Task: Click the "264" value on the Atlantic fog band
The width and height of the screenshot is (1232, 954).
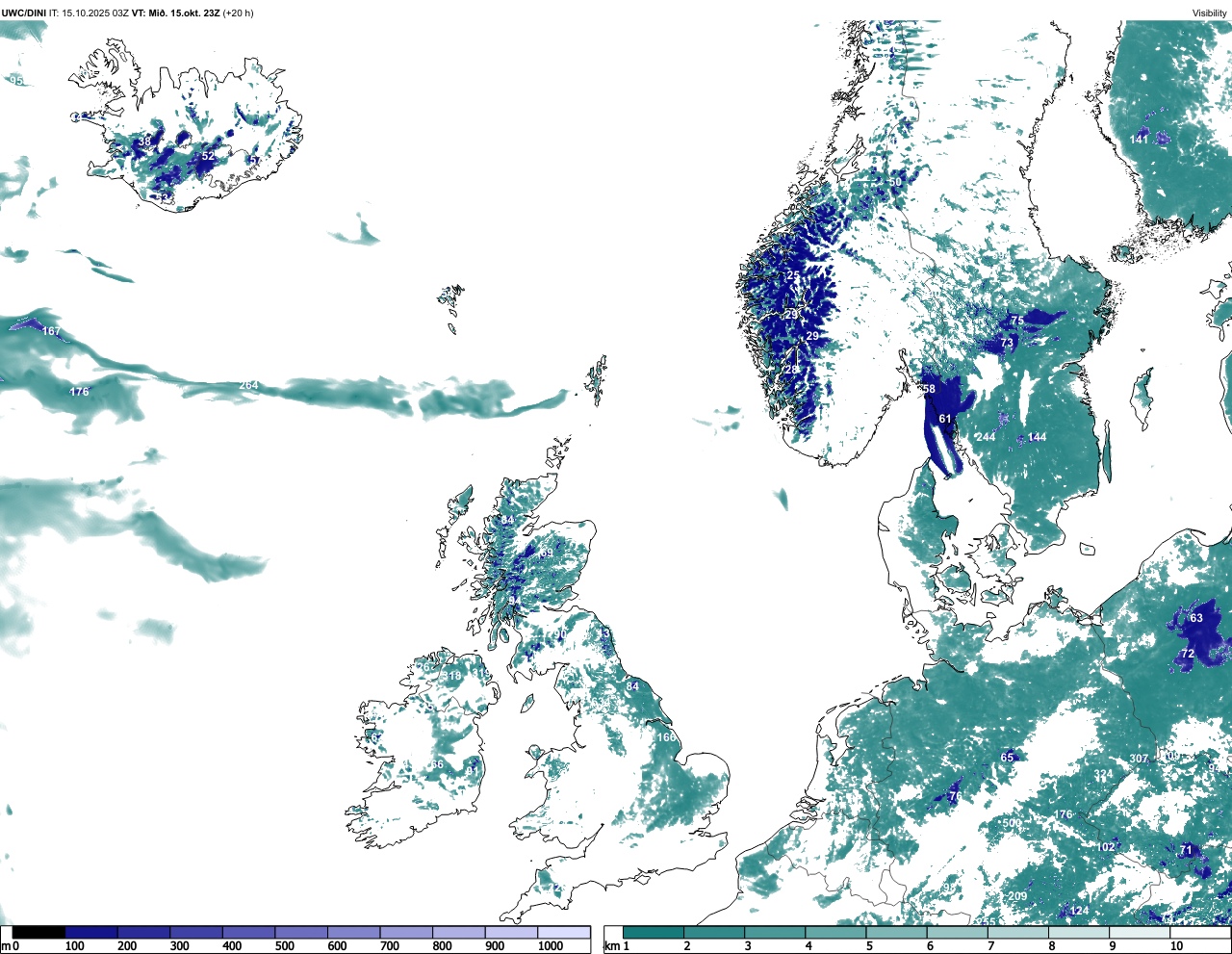Action: (x=248, y=386)
